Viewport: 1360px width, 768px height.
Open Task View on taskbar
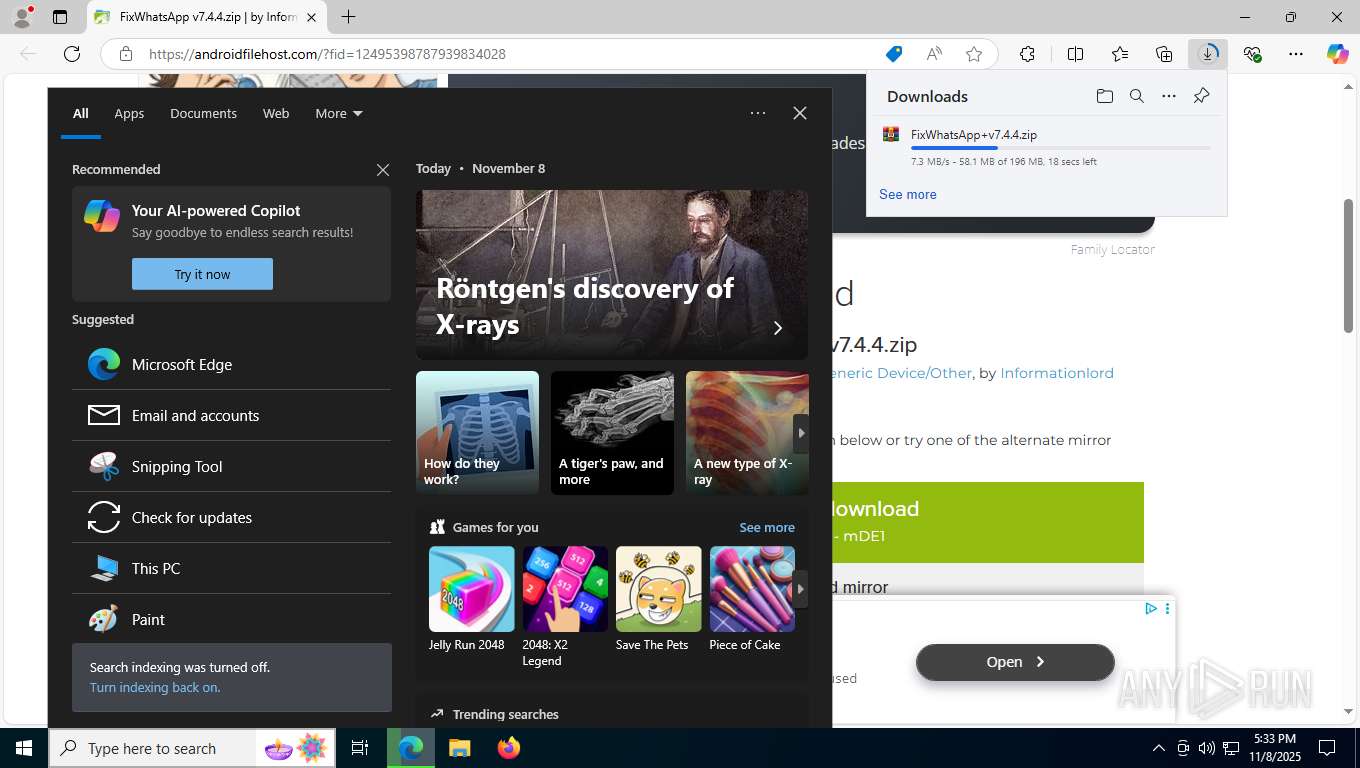point(360,748)
